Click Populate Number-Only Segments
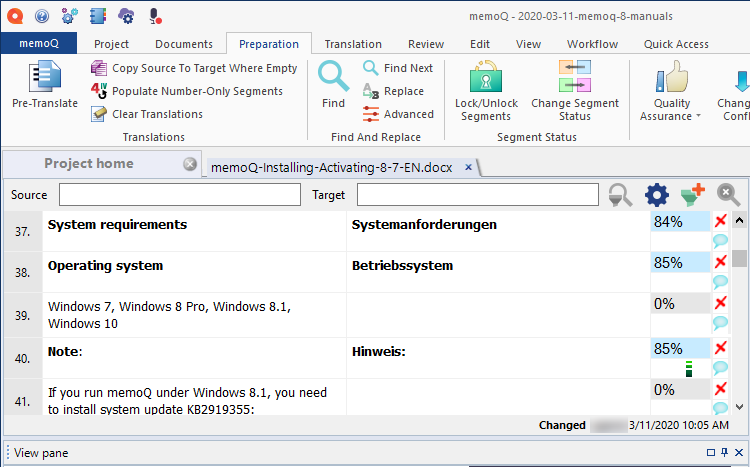The width and height of the screenshot is (750, 467). pyautogui.click(x=187, y=91)
